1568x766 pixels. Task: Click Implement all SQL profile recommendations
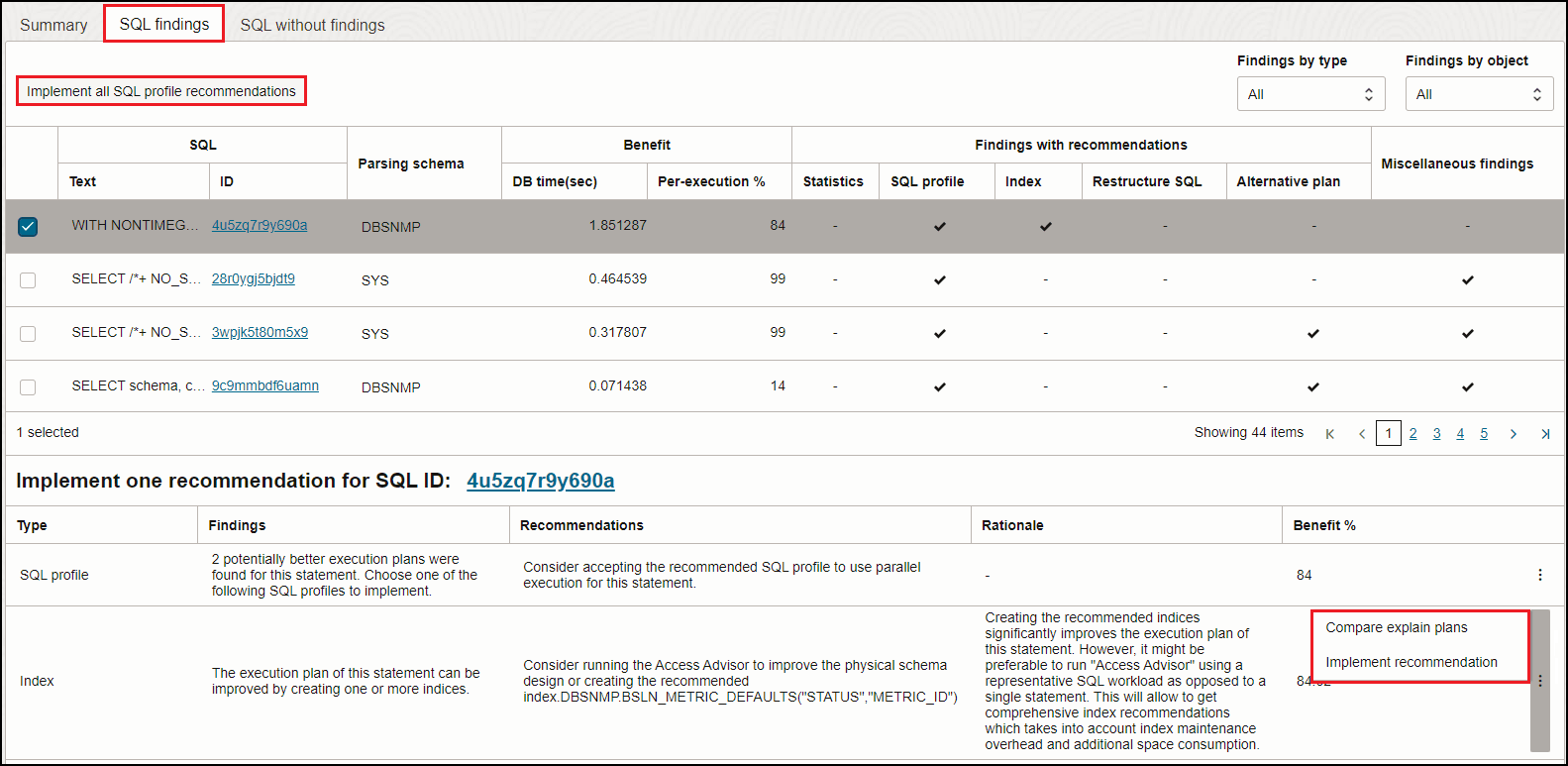pos(161,91)
